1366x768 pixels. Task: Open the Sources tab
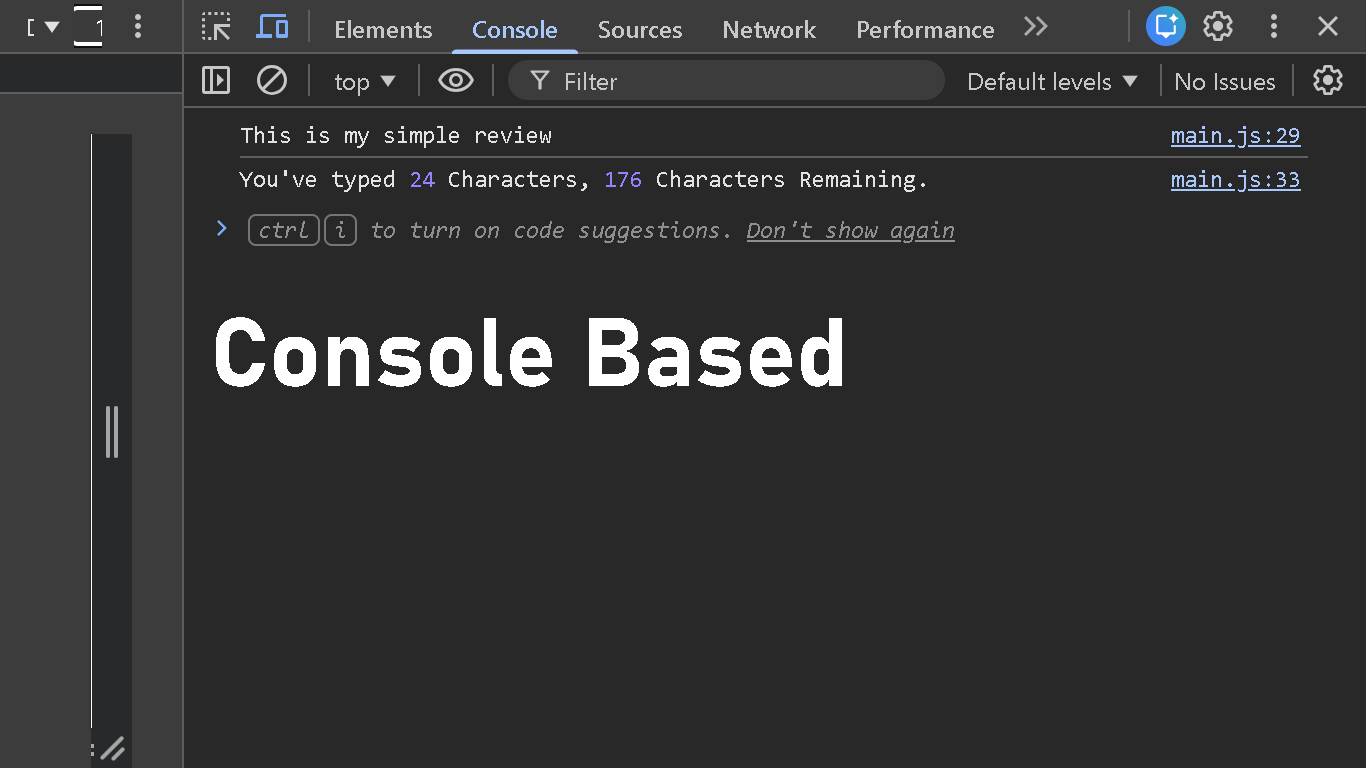[640, 30]
